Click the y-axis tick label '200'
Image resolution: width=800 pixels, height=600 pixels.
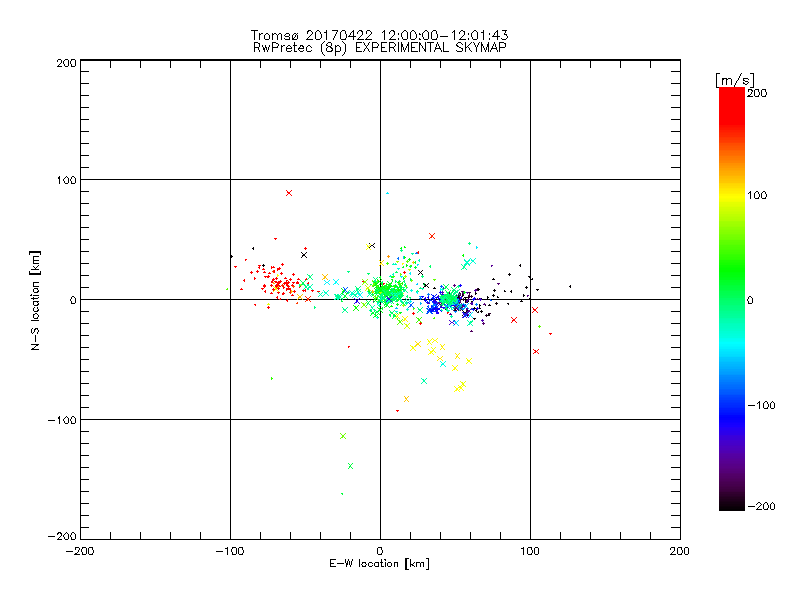pyautogui.click(x=66, y=63)
